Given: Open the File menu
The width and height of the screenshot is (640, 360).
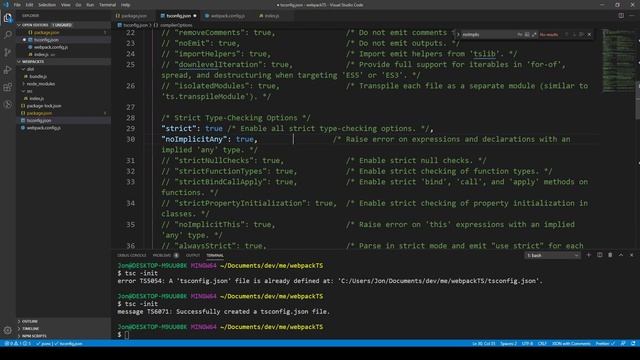Looking at the screenshot, I should pyautogui.click(x=17, y=5).
